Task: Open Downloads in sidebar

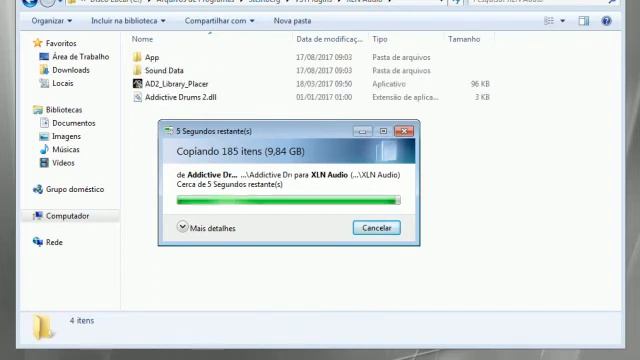Action: (x=71, y=70)
